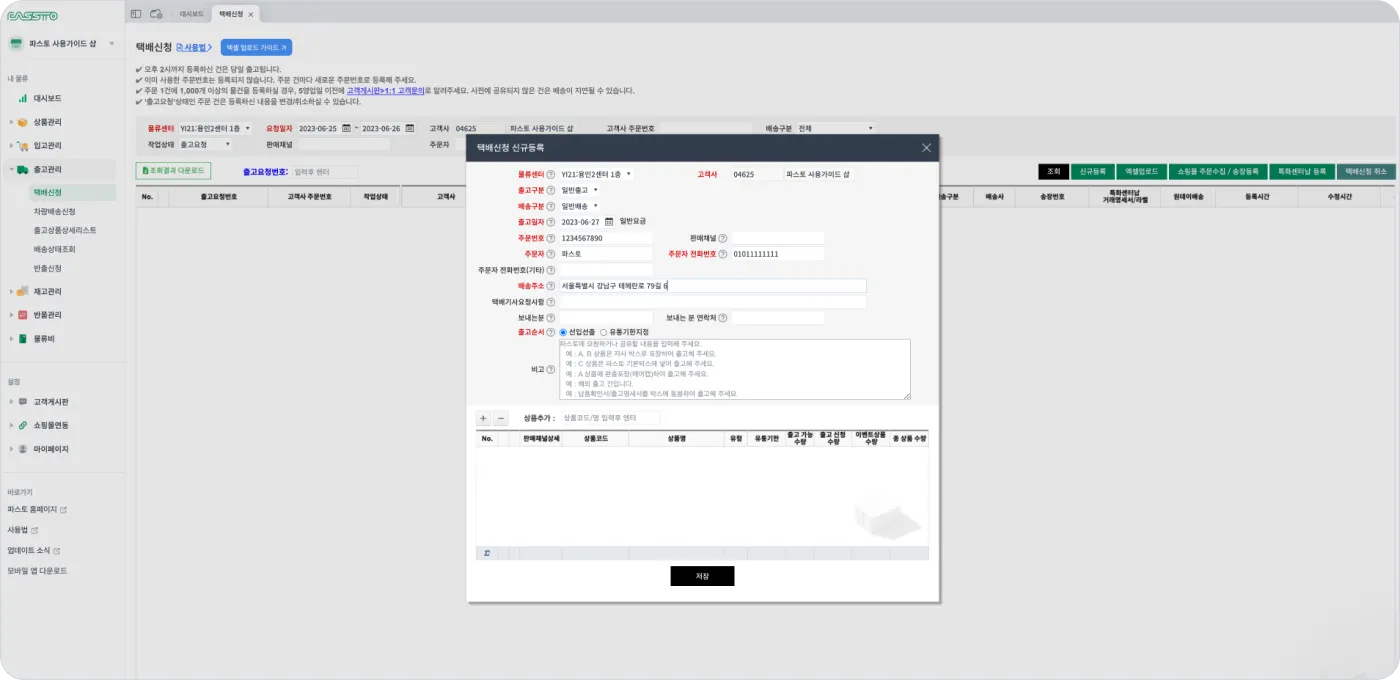Screen dimensions: 1400x680
Task: Close the 택배신청 tab with its X
Action: (250, 14)
